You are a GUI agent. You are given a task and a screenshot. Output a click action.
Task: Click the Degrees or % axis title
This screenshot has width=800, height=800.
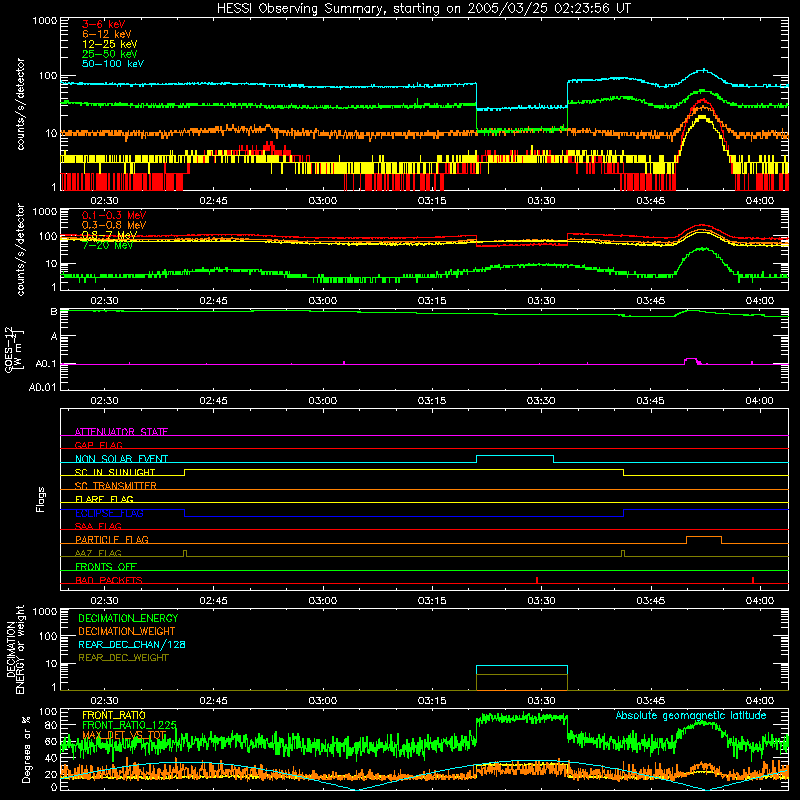click(26, 749)
